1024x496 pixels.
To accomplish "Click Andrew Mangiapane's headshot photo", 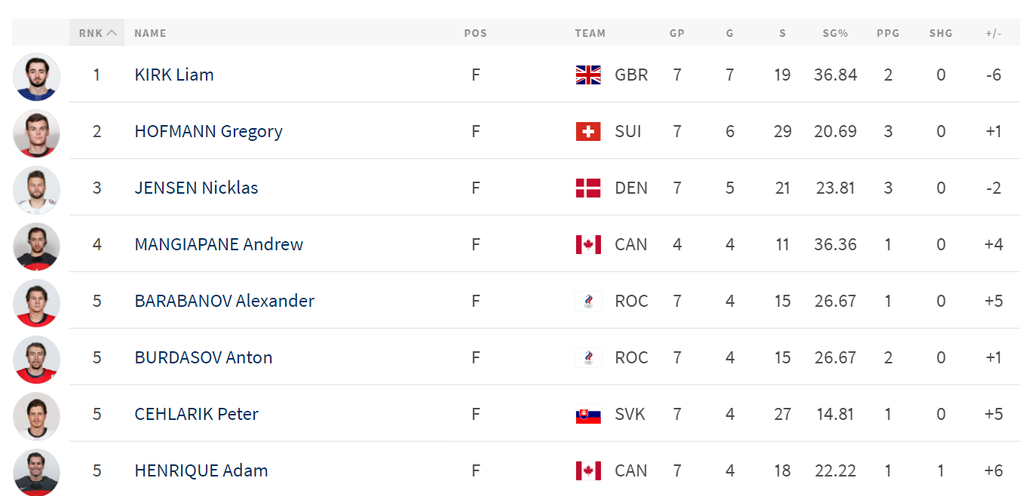I will point(38,245).
